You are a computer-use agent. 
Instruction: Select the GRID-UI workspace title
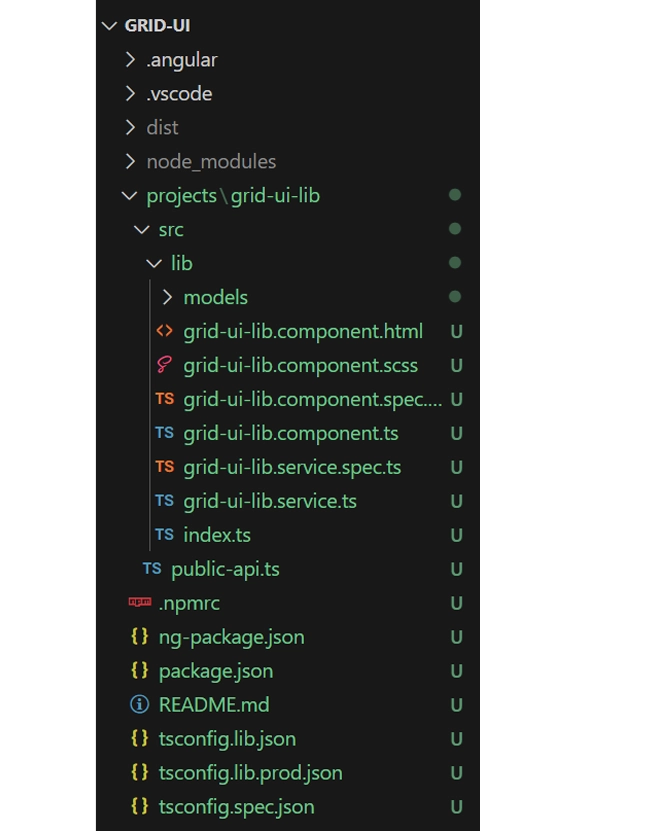pos(157,25)
